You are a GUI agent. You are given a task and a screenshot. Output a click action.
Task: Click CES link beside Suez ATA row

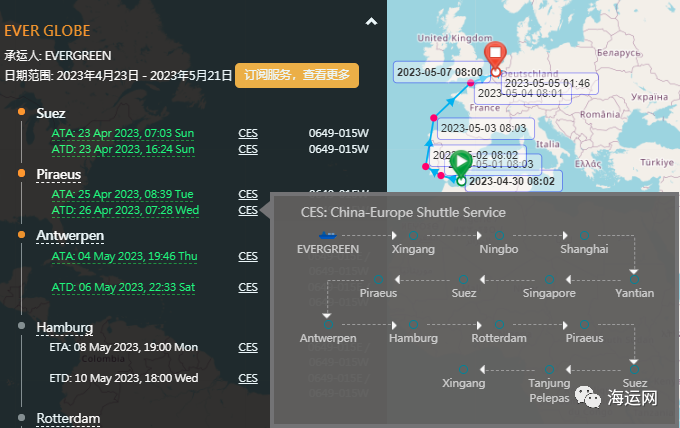(x=248, y=134)
